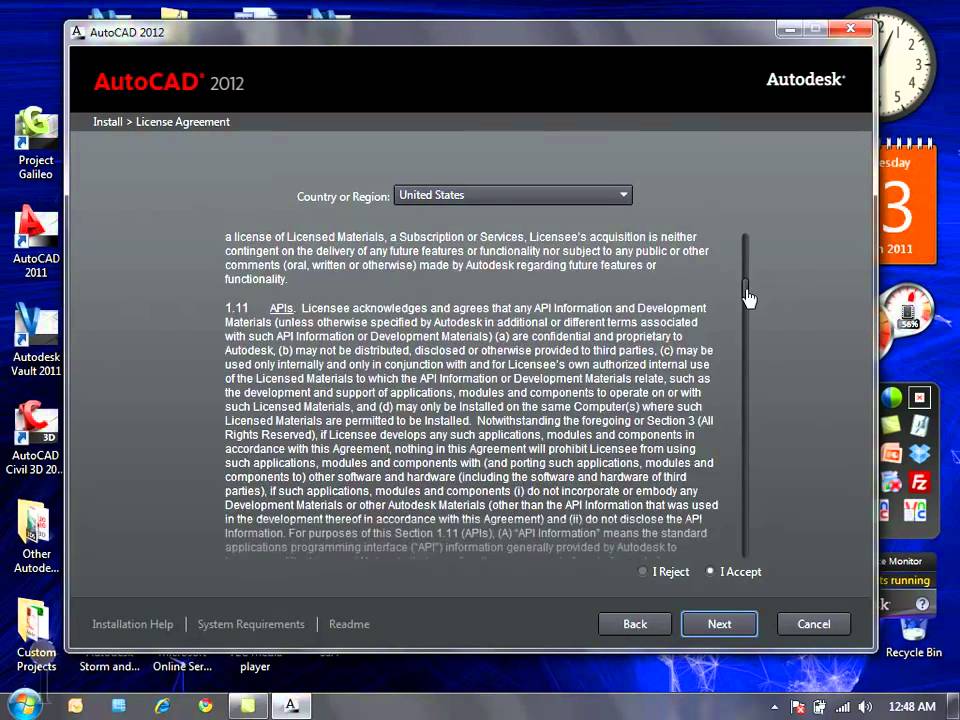Click the AutoCAD installer taskbar button
Viewport: 960px width, 720px height.
tap(291, 706)
